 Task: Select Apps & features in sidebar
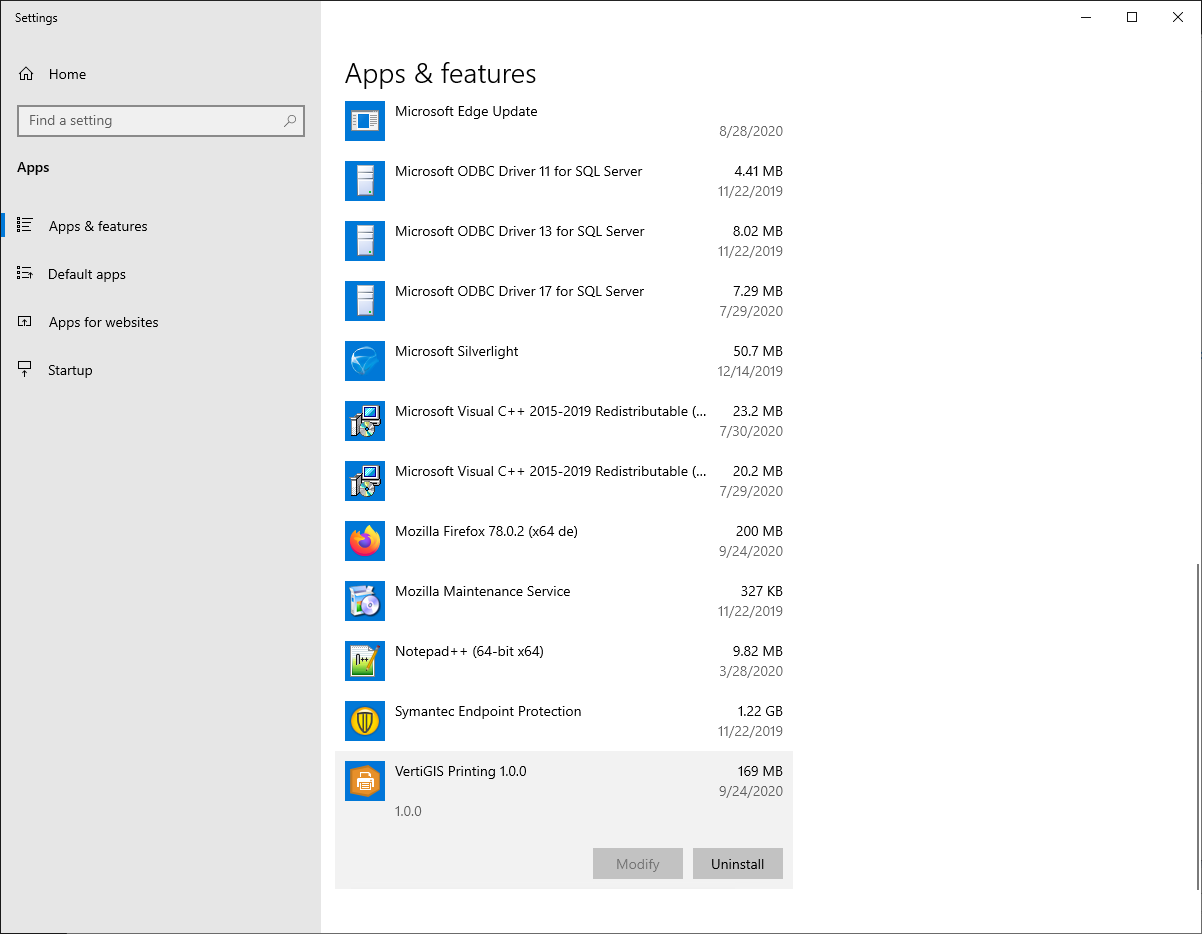[x=98, y=226]
